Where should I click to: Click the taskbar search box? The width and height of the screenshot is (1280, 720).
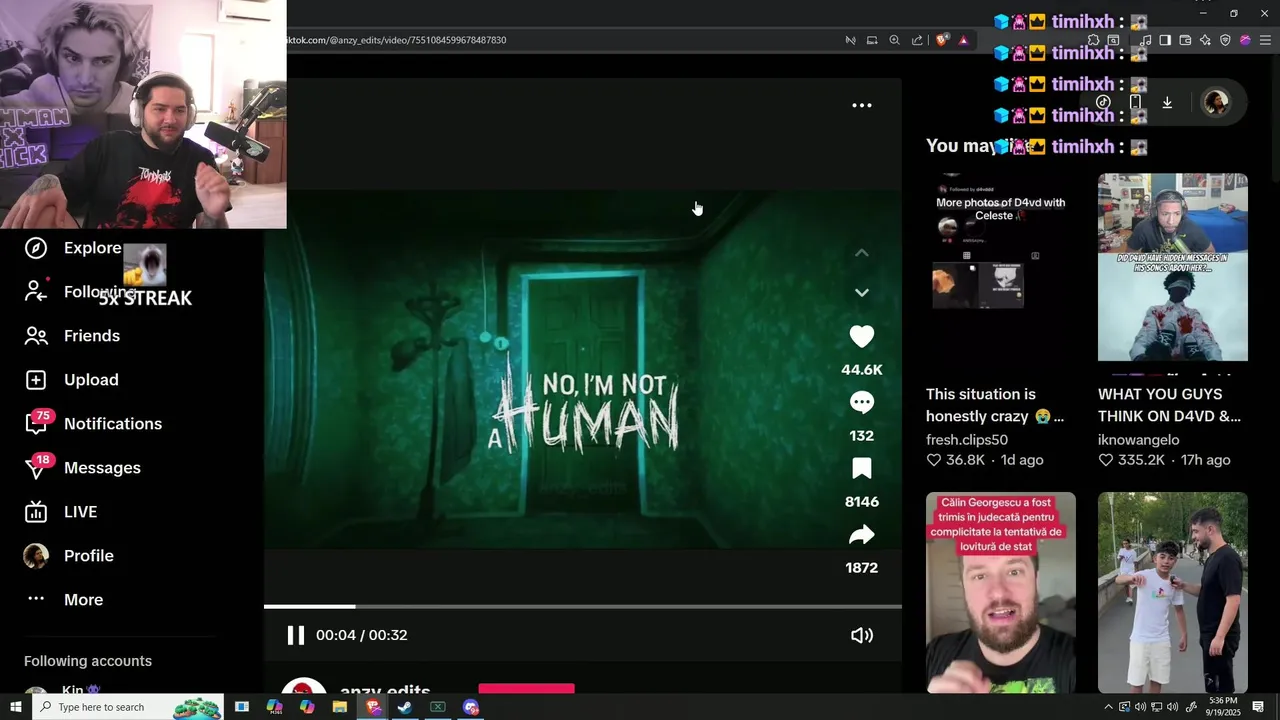pyautogui.click(x=128, y=707)
